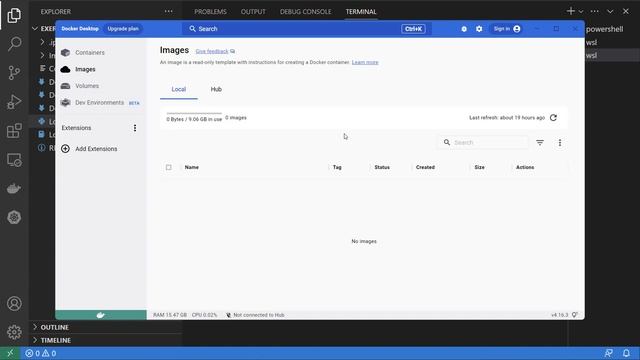
Task: Expand the OUTLINE section in Explorer
Action: (55, 327)
